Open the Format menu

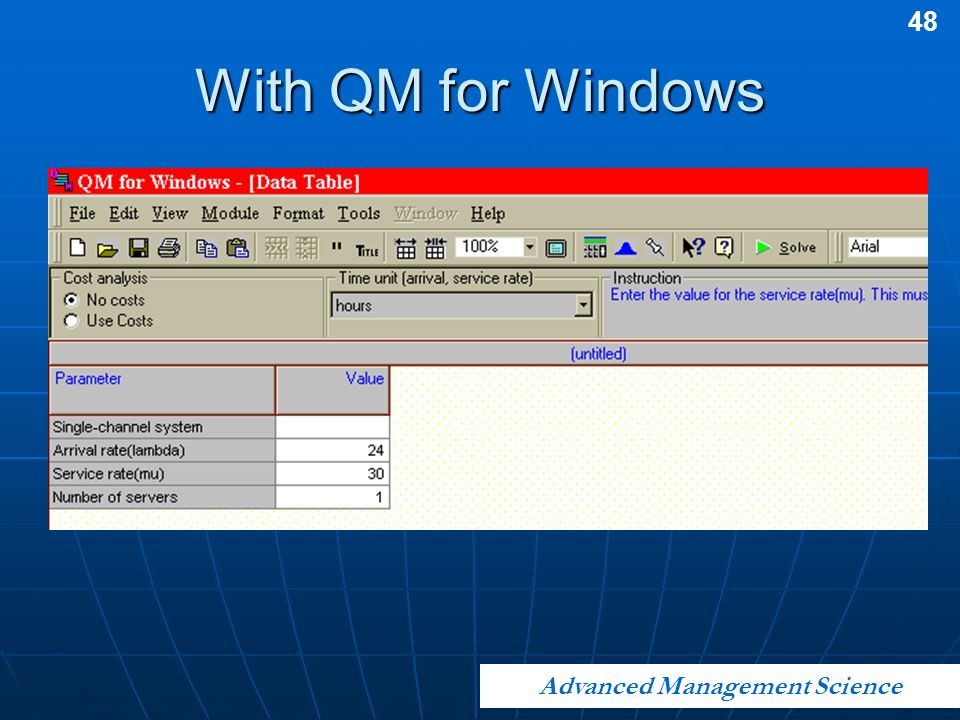point(298,214)
